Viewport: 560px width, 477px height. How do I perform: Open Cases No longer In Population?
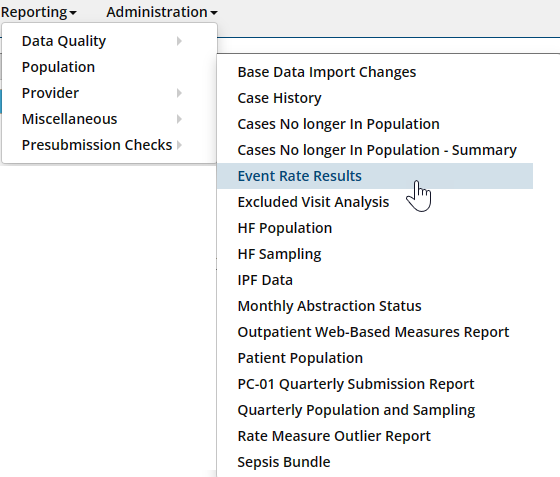pos(338,124)
